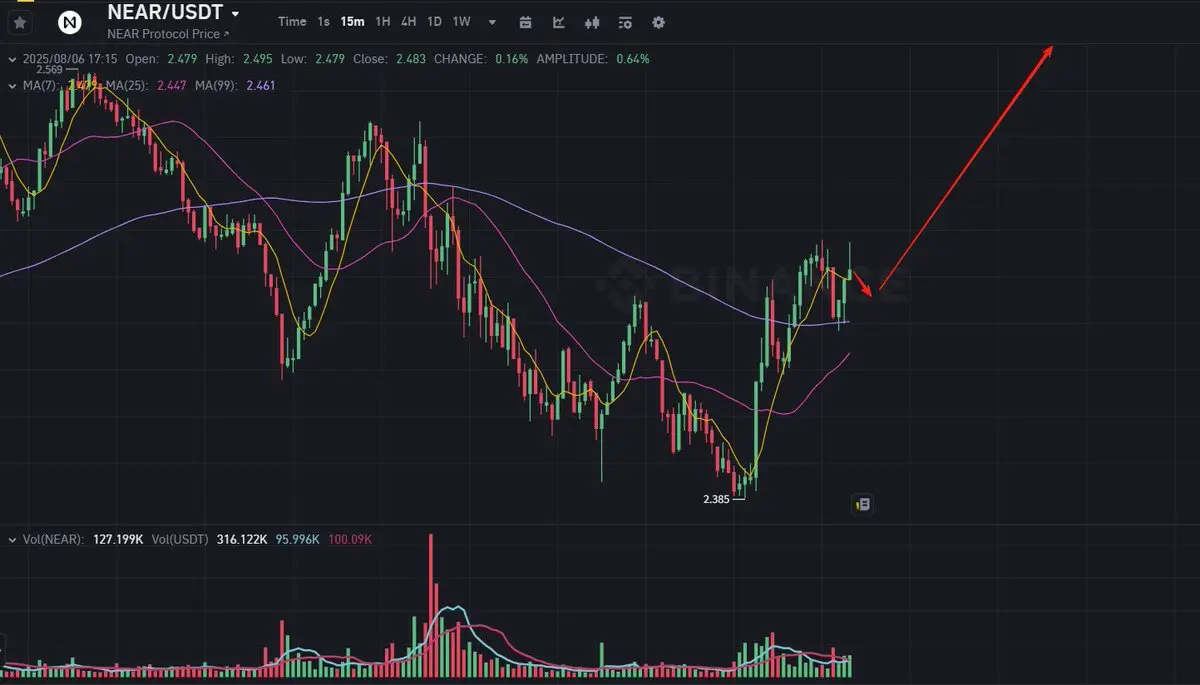Click the AMPLITUDE value 0.64%
Viewport: 1200px width, 685px height.
pos(632,59)
